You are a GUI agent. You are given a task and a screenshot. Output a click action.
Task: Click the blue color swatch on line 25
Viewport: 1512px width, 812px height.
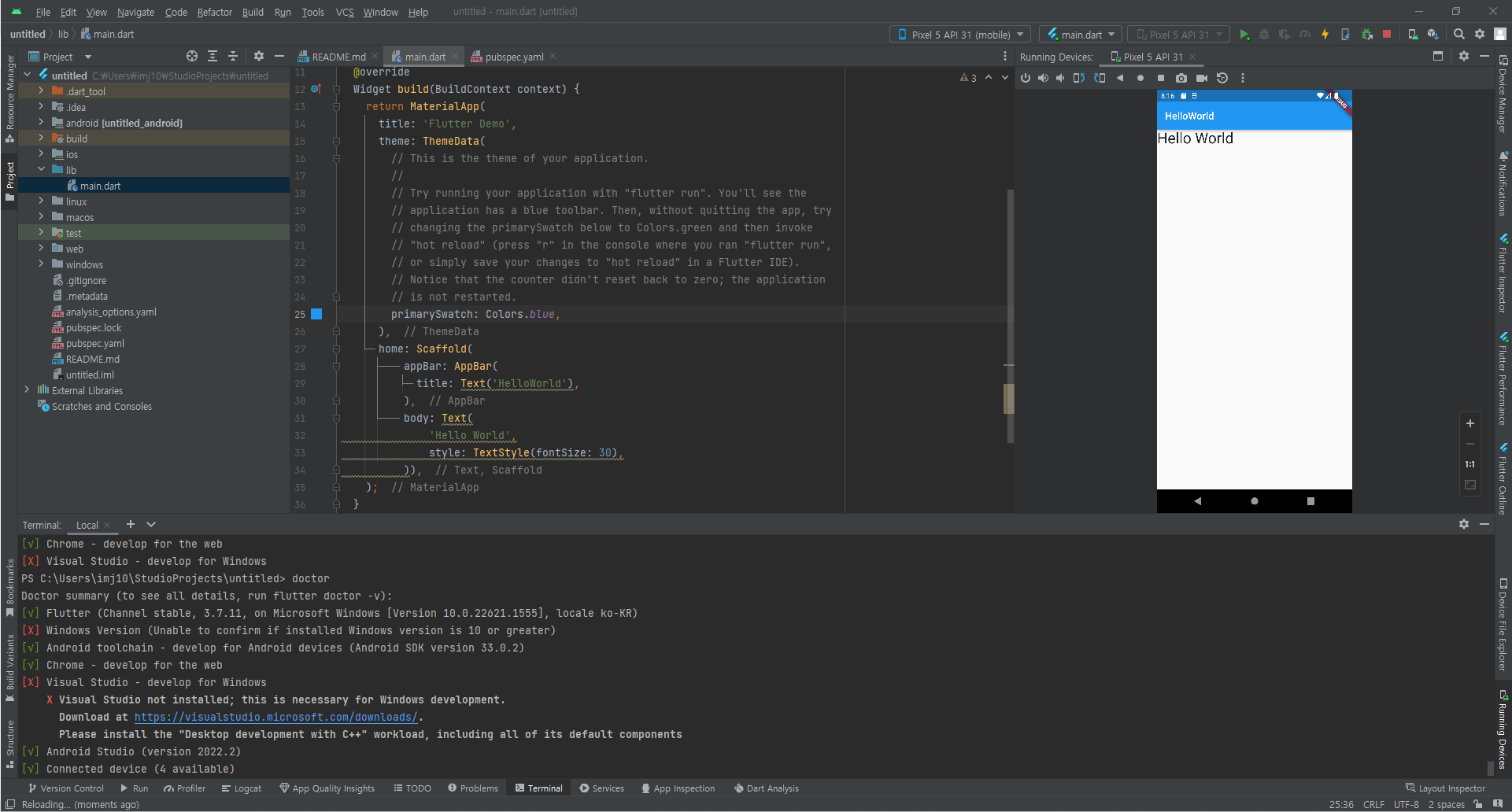316,314
